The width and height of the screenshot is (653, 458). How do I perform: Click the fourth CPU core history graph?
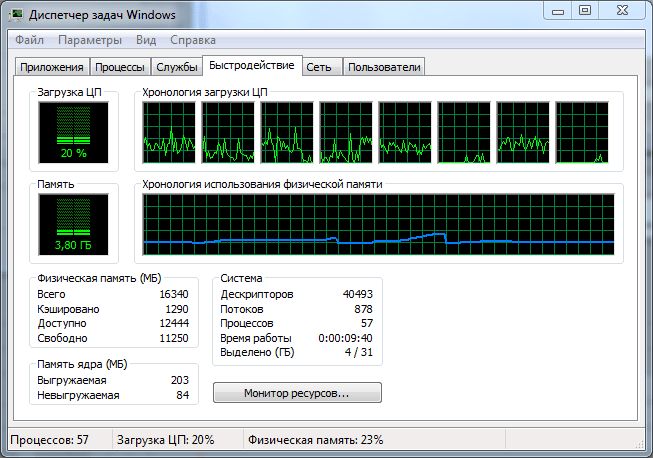(346, 133)
